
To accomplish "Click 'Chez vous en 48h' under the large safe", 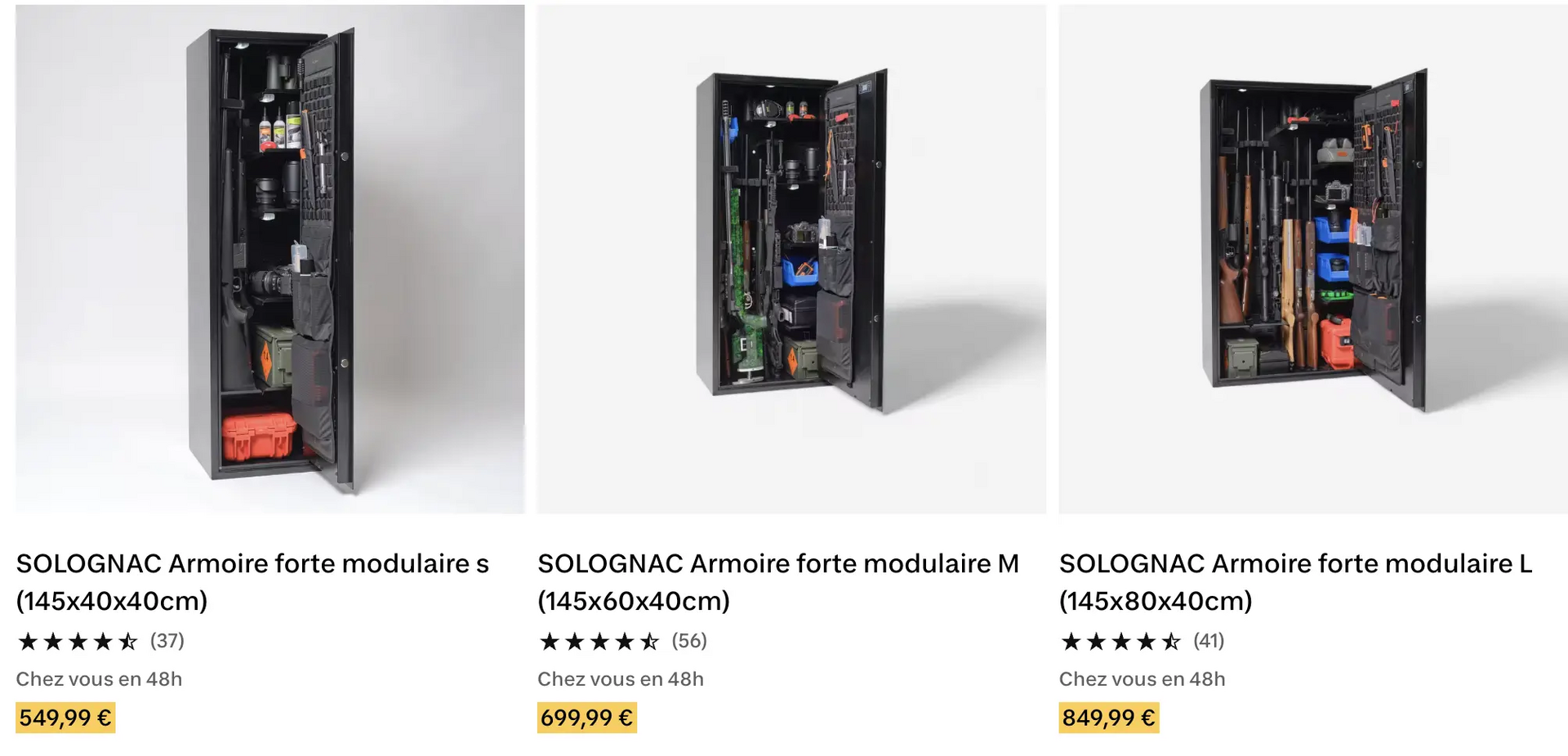I will 1142,678.
